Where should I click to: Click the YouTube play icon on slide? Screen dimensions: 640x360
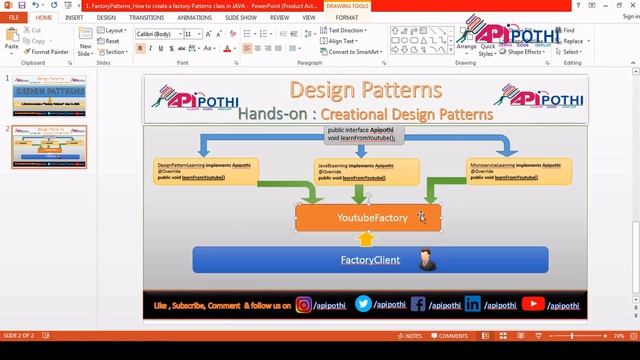533,304
